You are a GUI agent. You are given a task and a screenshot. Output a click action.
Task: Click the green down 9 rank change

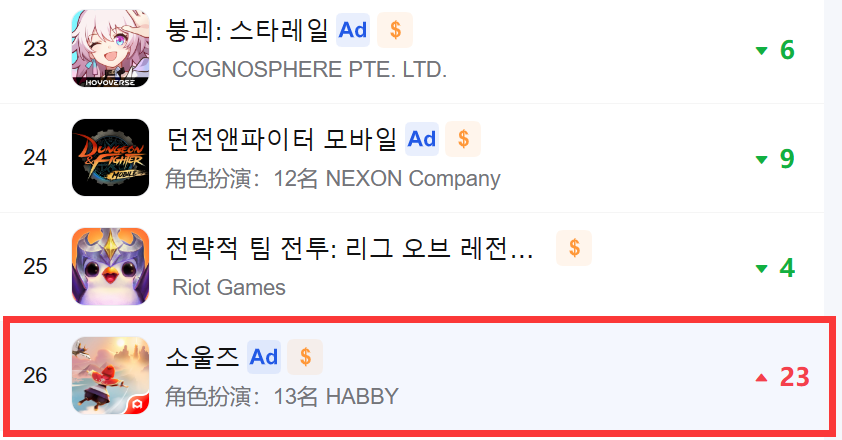pos(775,159)
